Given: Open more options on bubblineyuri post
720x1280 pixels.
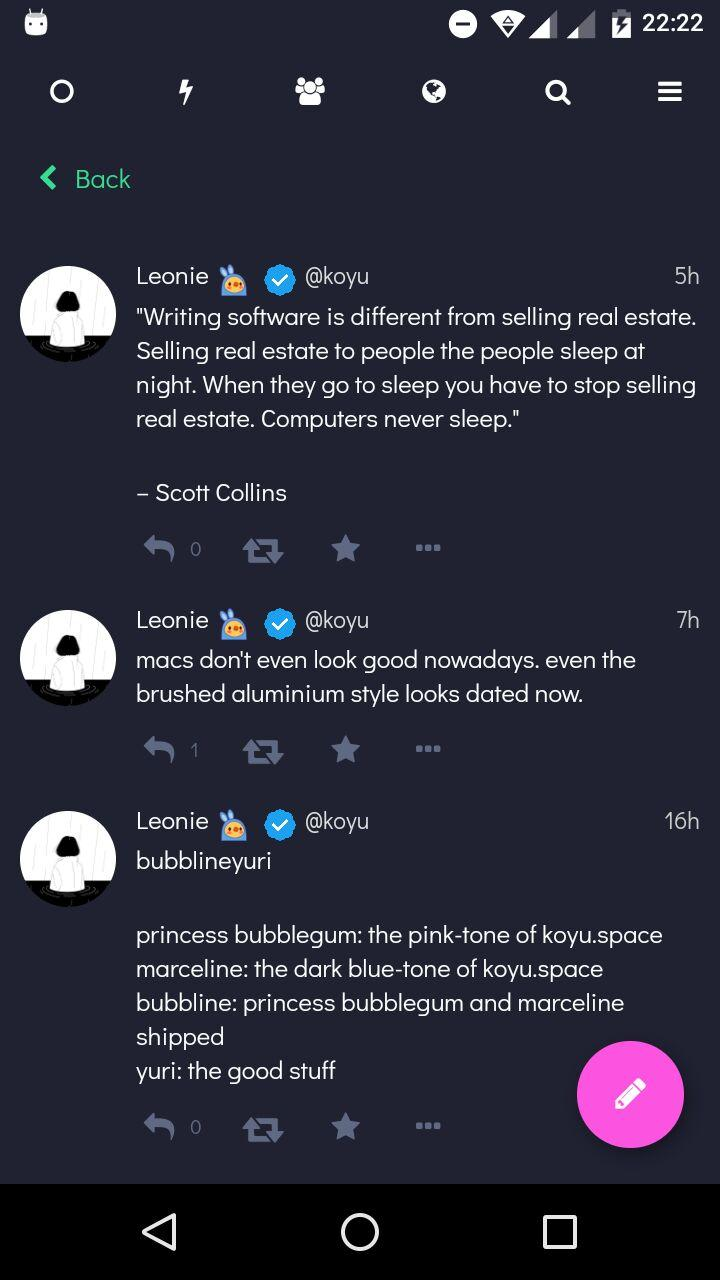Looking at the screenshot, I should 428,1126.
